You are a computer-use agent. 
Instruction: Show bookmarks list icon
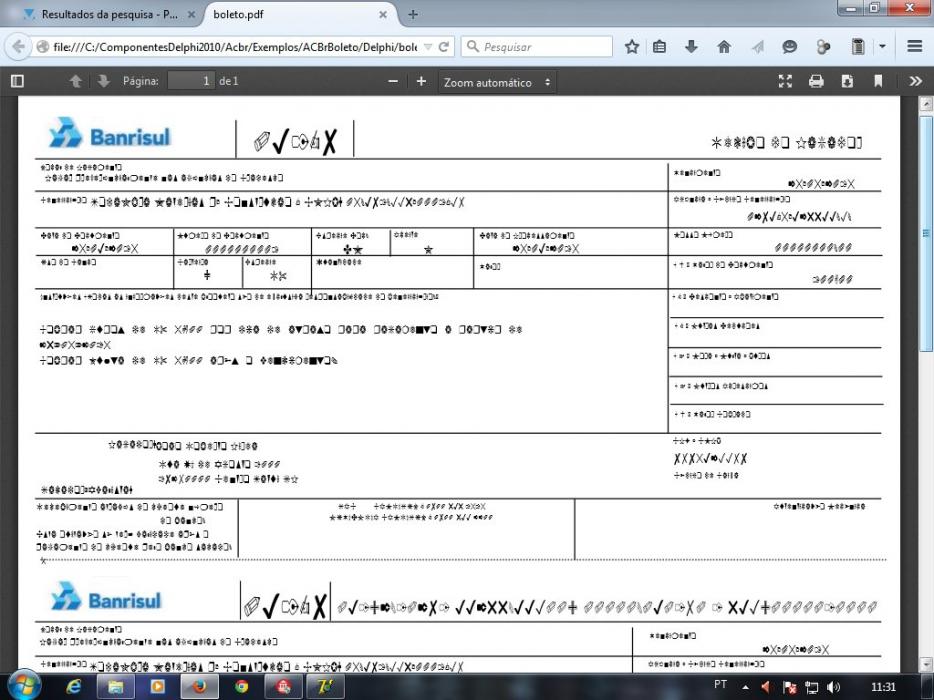tap(659, 46)
